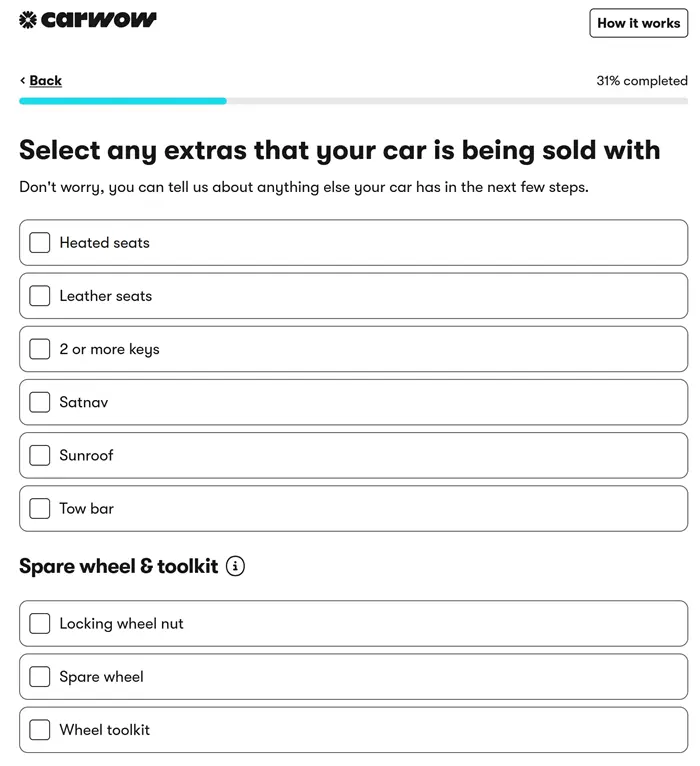Tick the Locking wheel nut checkbox
This screenshot has width=700, height=766.
pos(40,623)
